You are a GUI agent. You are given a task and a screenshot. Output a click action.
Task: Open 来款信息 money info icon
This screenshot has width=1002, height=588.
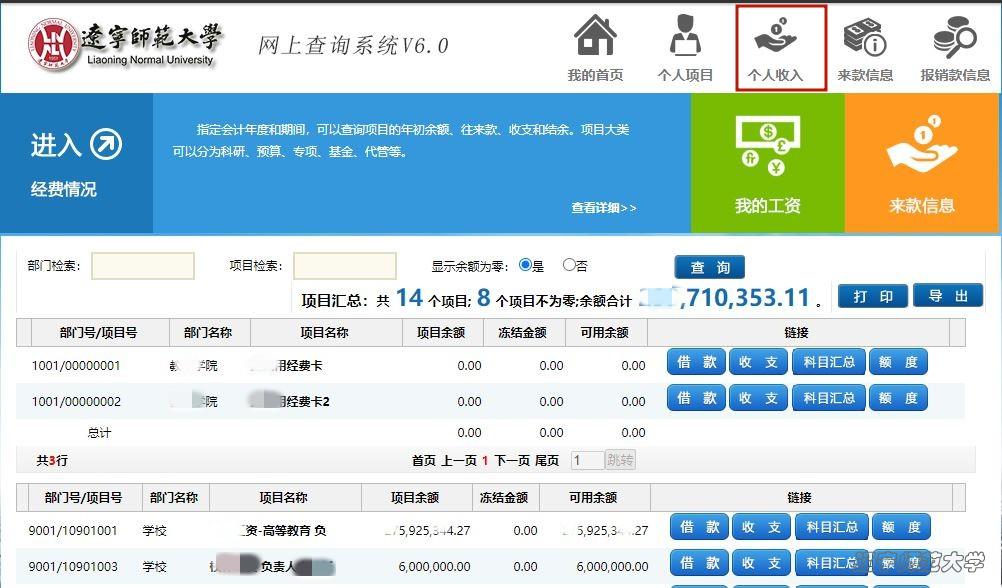pos(865,37)
